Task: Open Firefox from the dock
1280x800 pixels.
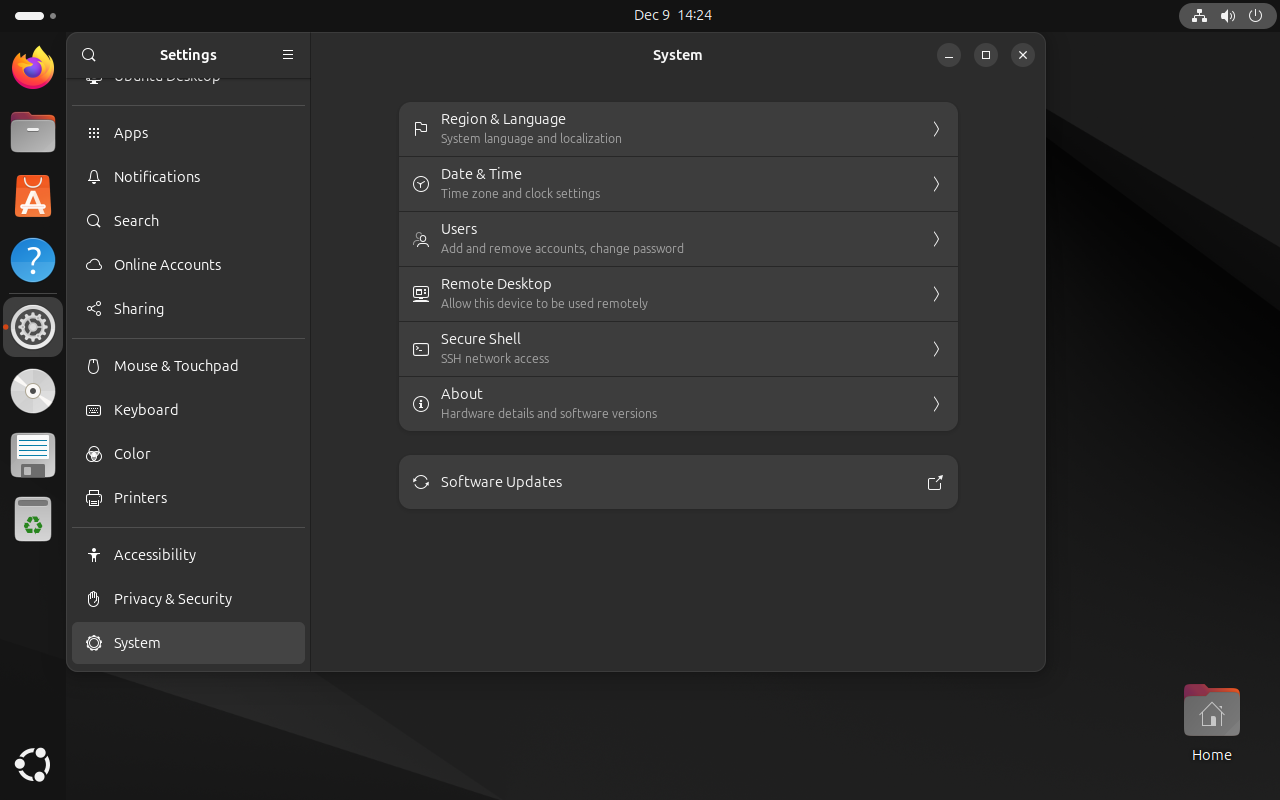Action: 33,68
